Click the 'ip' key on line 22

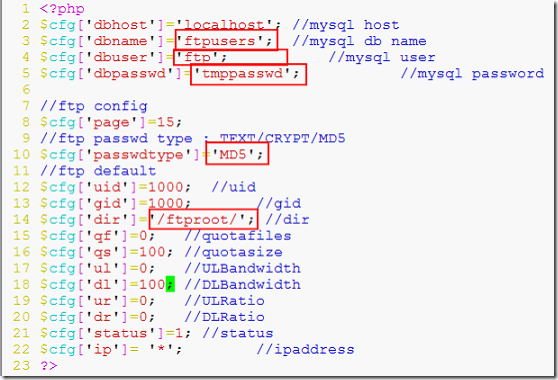pos(102,349)
